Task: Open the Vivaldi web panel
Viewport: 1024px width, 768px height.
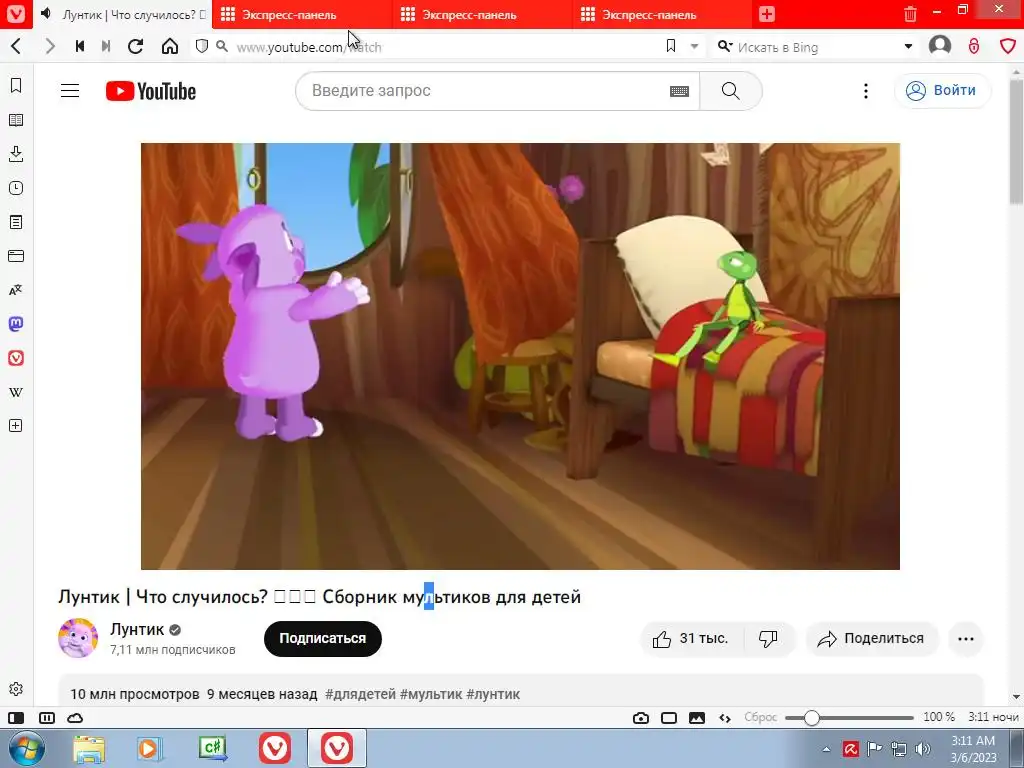Action: [x=16, y=358]
